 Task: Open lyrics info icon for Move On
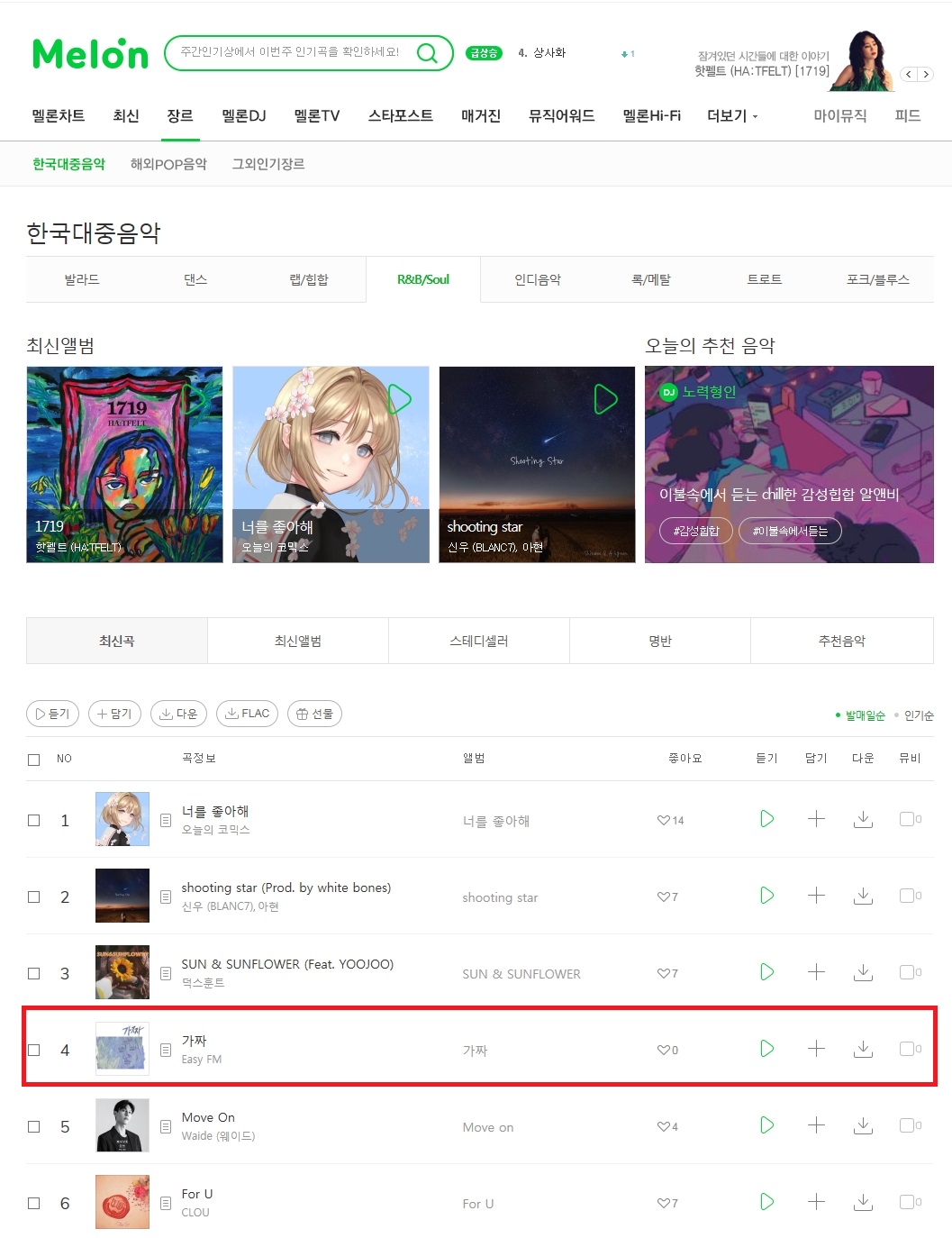[x=166, y=1126]
